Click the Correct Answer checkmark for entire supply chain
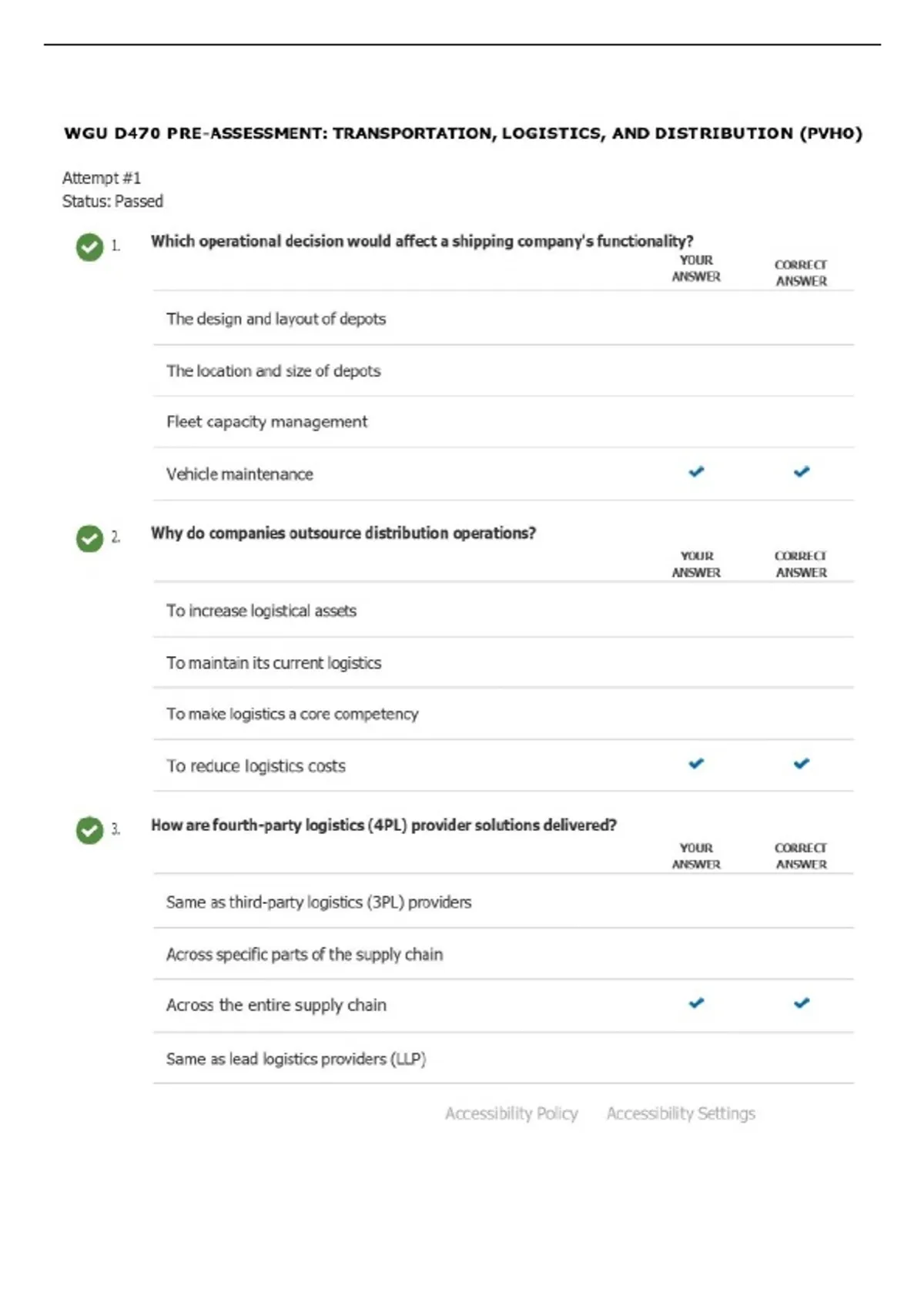 pyautogui.click(x=802, y=1003)
